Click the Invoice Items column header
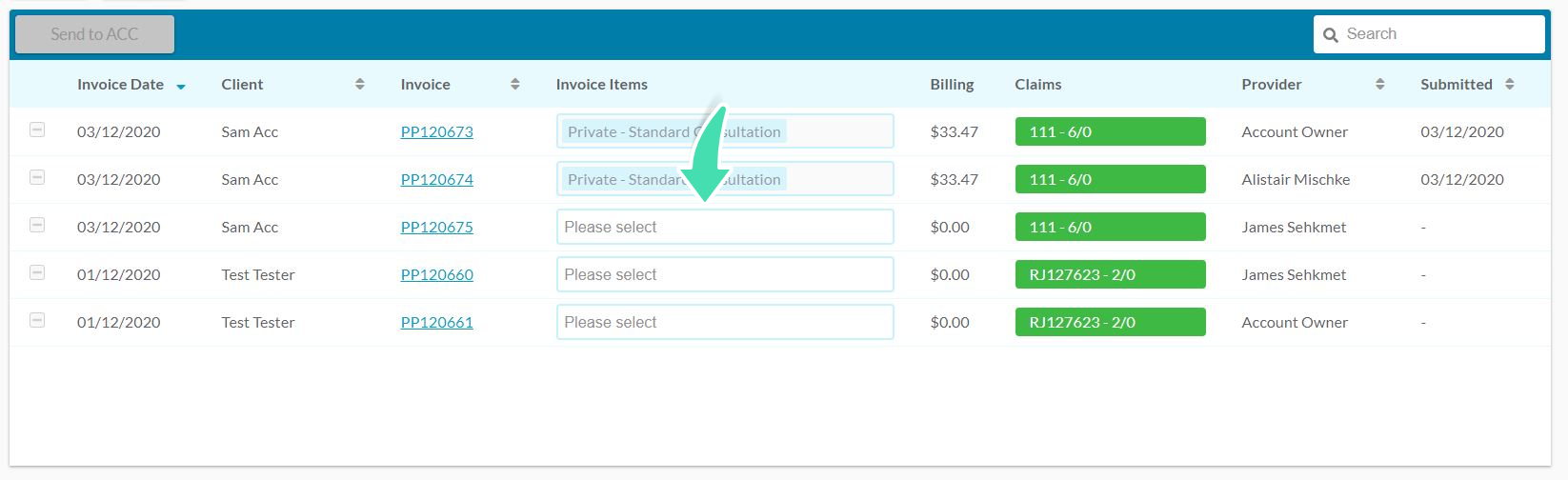The height and width of the screenshot is (480, 1568). tap(601, 84)
